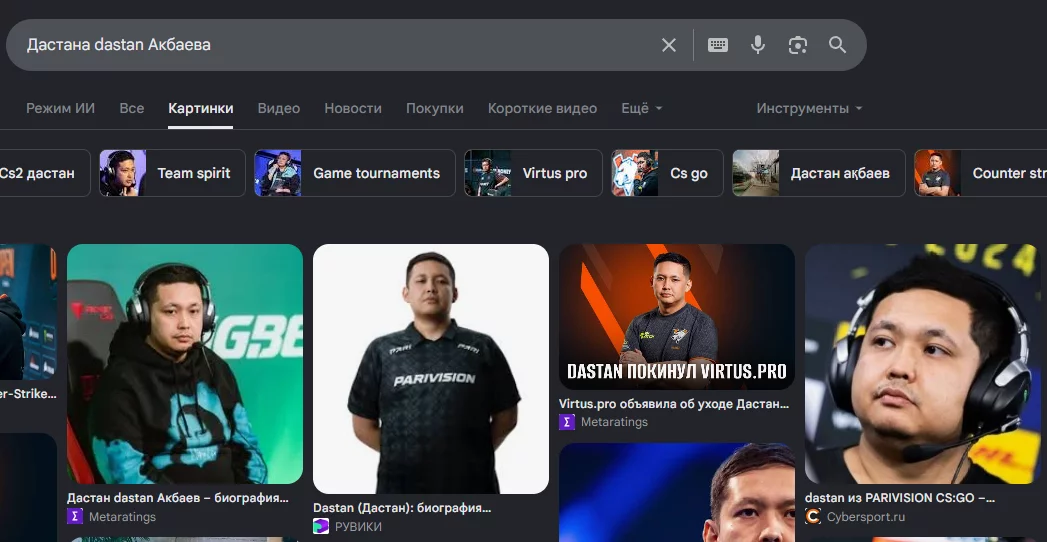Screen dimensions: 1047x542
Task: Select the Team spirit filter chip
Action: pos(172,173)
